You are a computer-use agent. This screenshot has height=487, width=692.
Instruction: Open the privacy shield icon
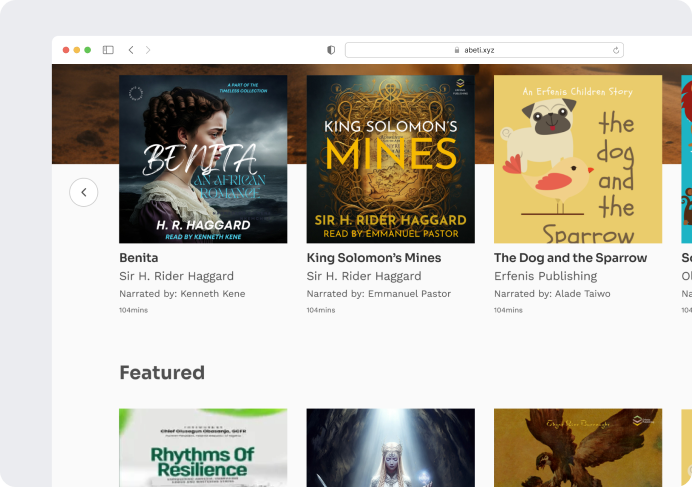pos(331,50)
